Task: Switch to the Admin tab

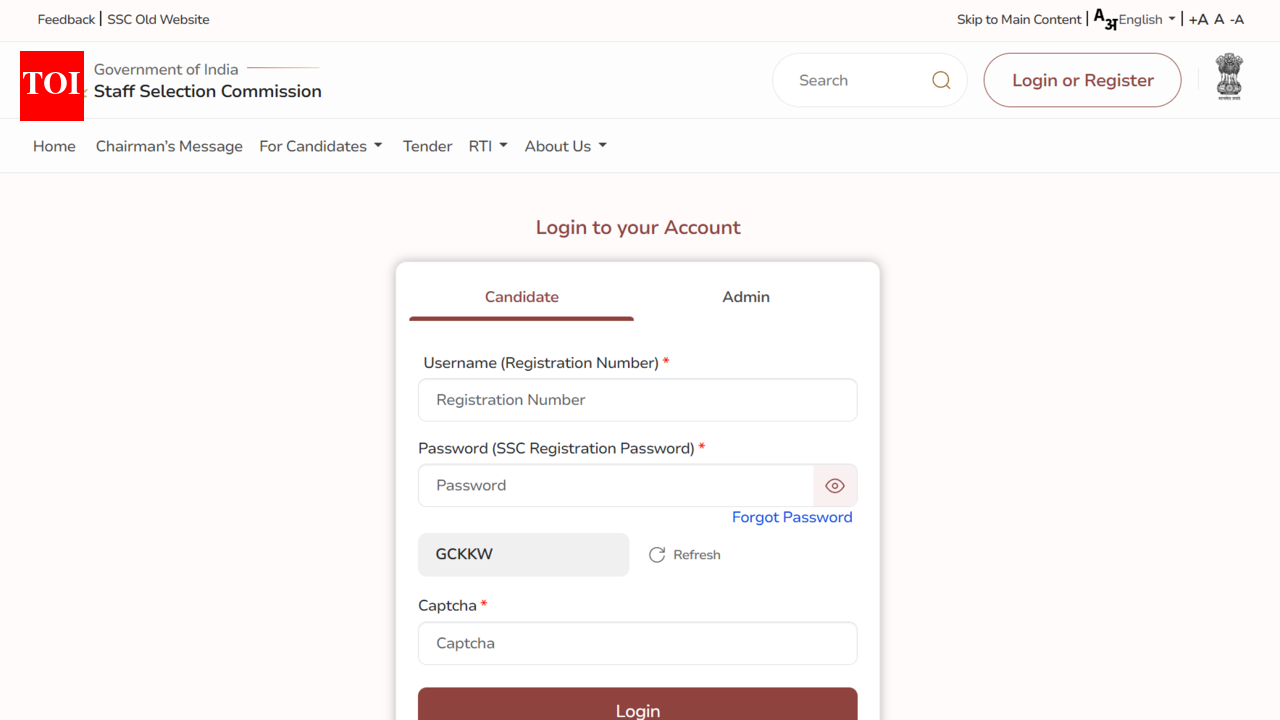Action: click(x=746, y=297)
